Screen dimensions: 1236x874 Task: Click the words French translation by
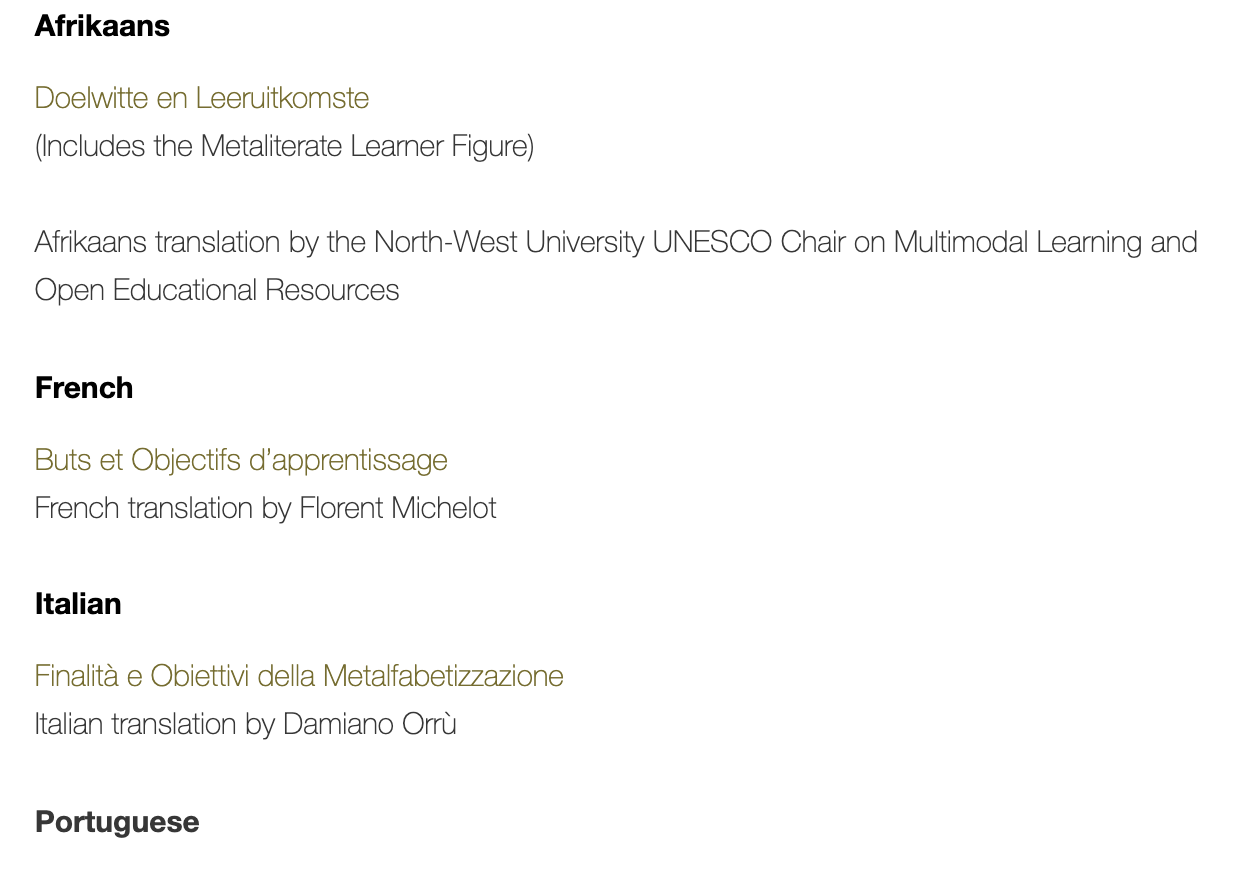tap(163, 508)
